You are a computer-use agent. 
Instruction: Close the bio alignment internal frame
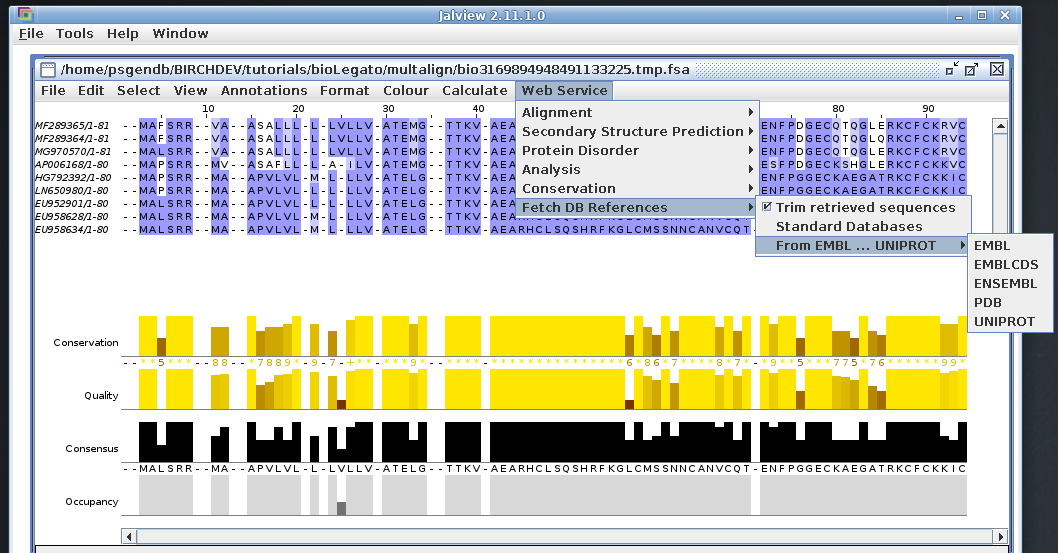(x=996, y=69)
